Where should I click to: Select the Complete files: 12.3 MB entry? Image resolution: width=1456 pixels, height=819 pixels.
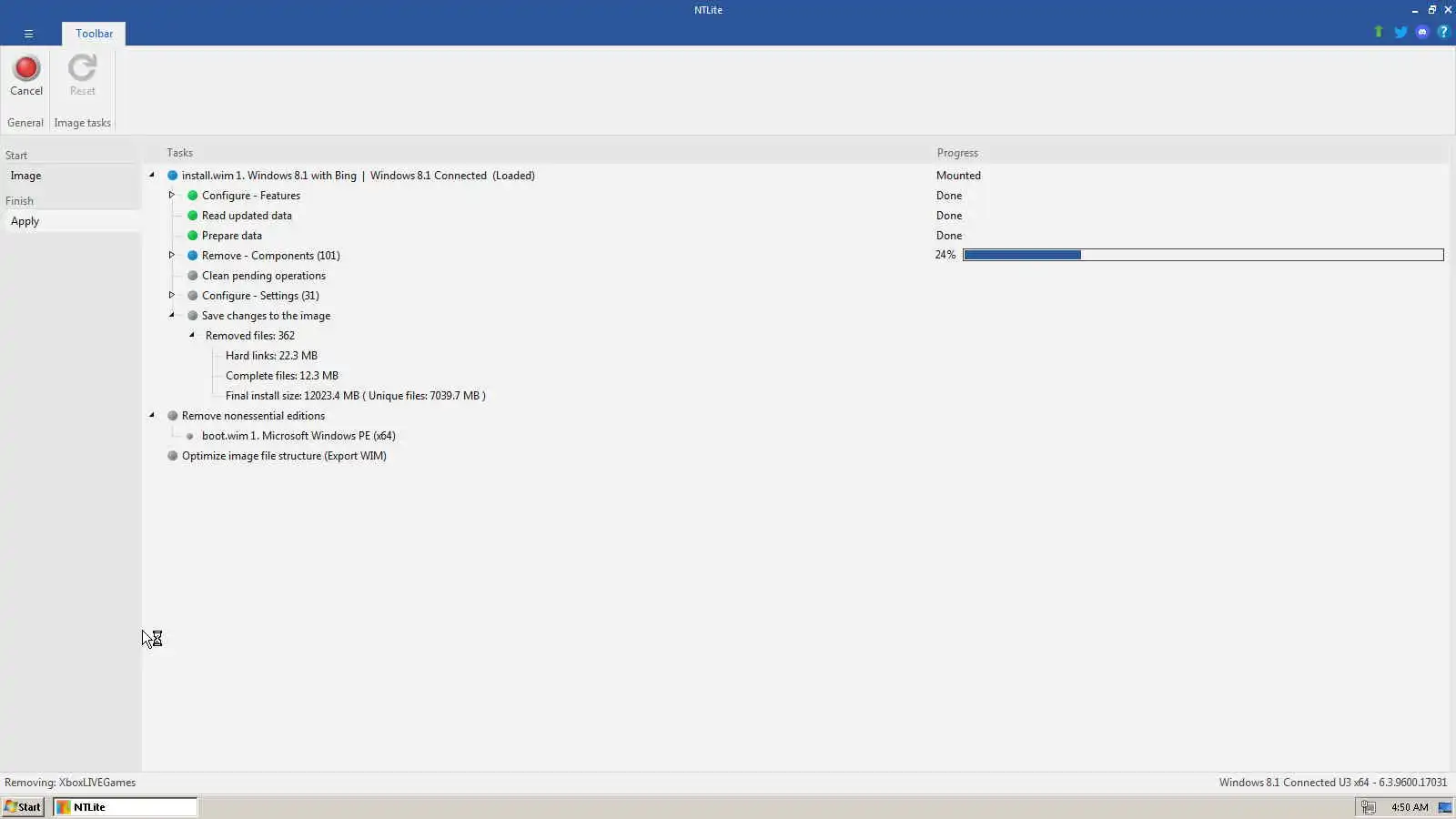(x=281, y=376)
